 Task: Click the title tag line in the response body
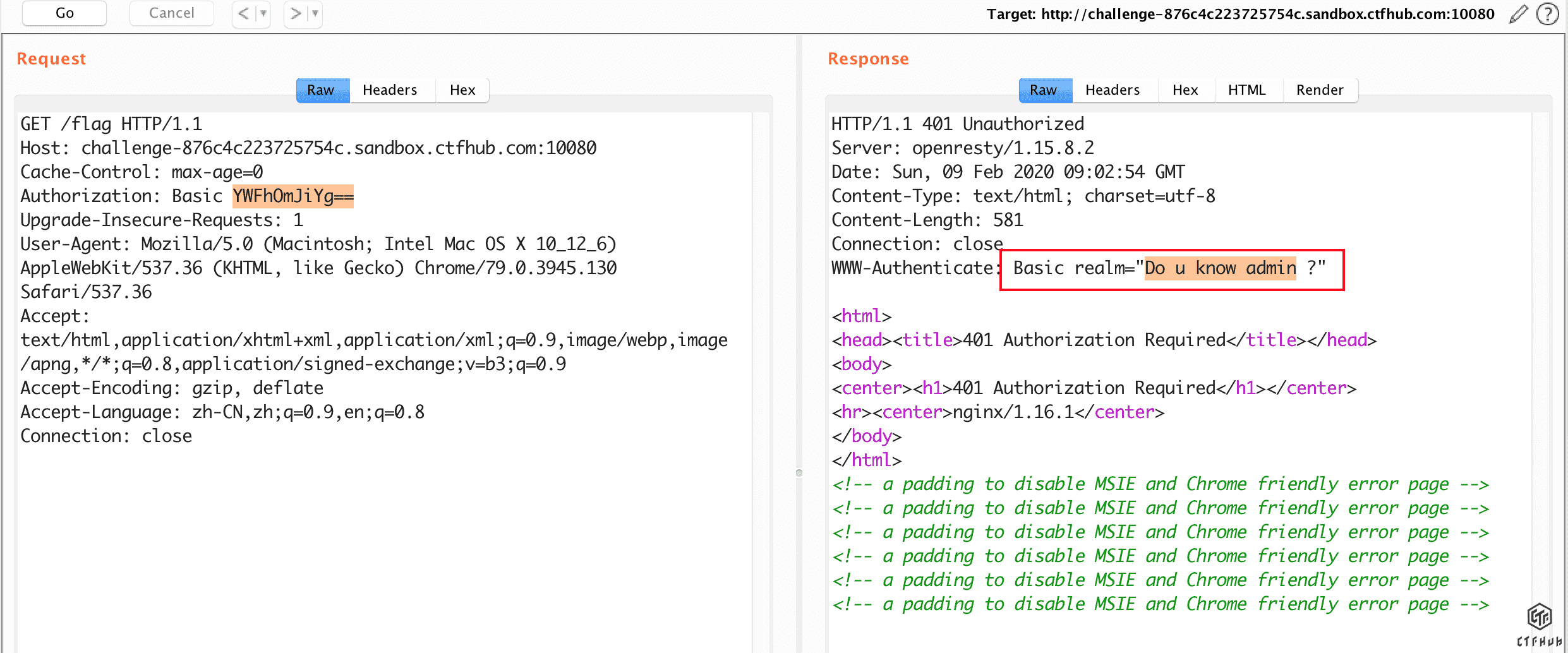1104,340
